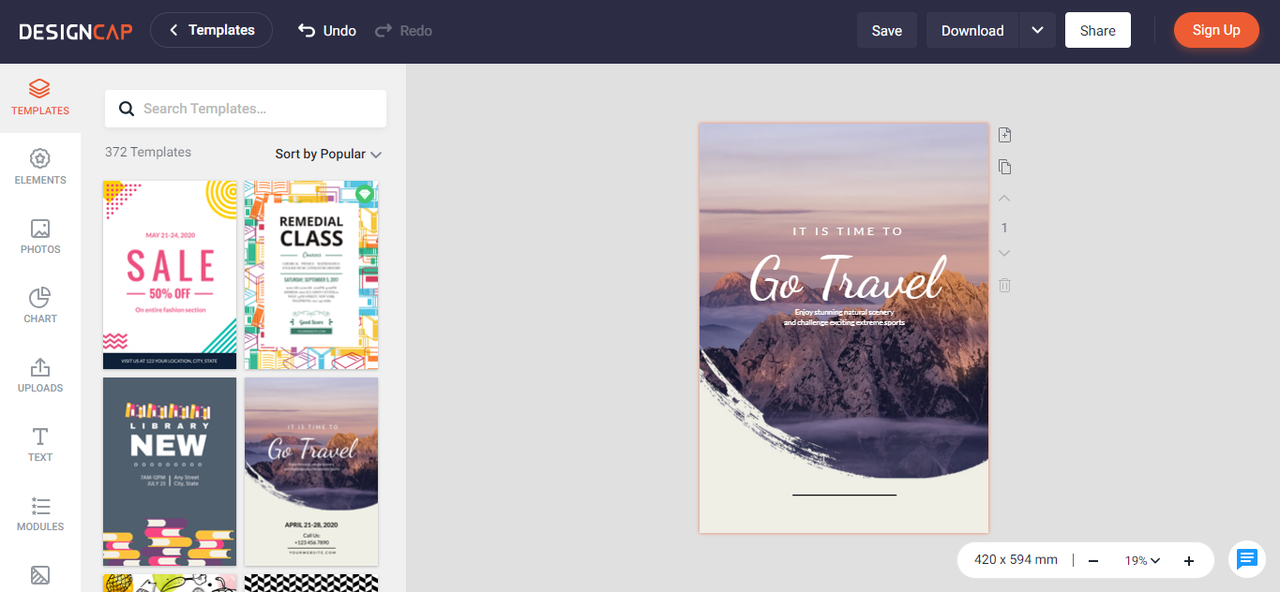
Task: Open the Photos sidebar tab
Action: (40, 236)
